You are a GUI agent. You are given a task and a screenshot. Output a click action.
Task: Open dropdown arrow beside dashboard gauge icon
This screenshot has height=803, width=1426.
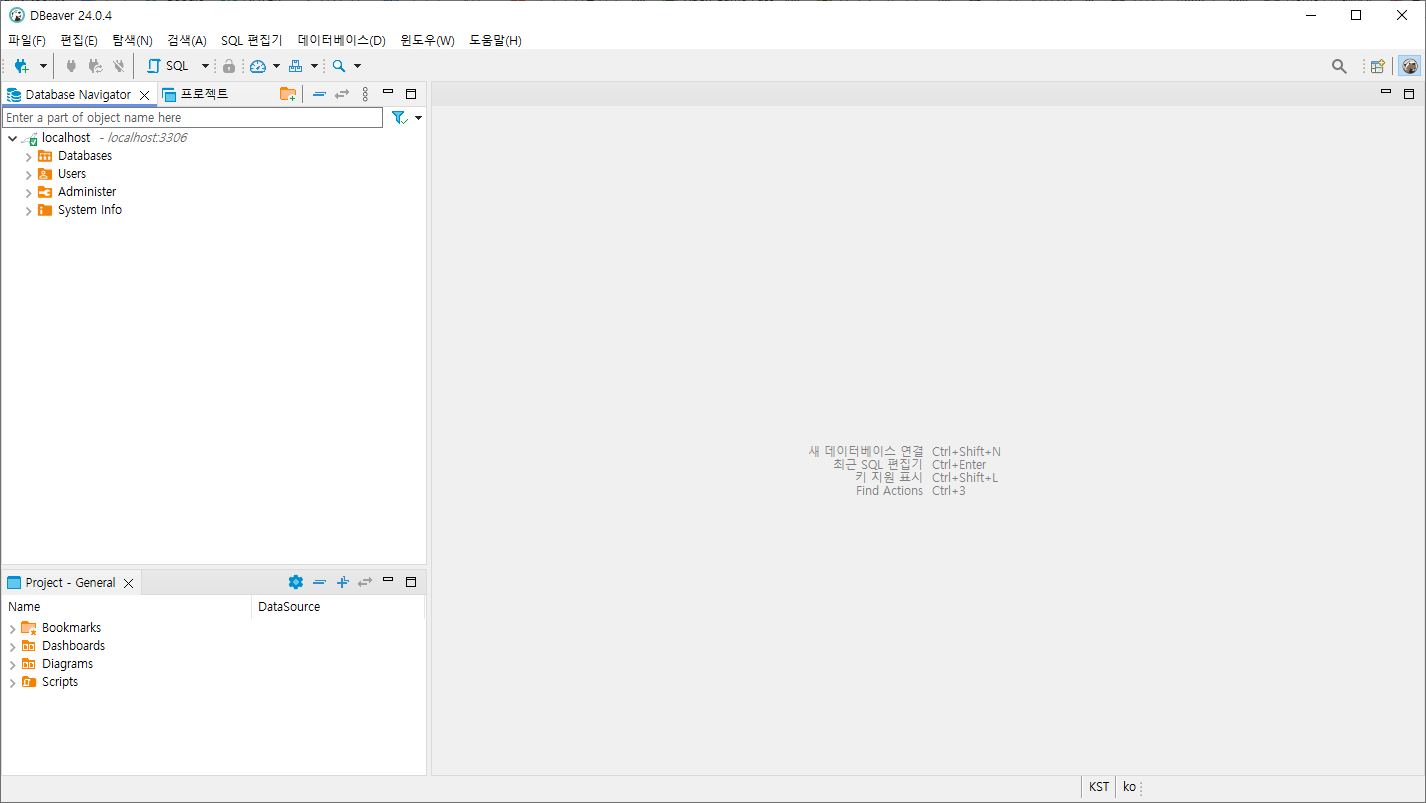click(x=276, y=66)
